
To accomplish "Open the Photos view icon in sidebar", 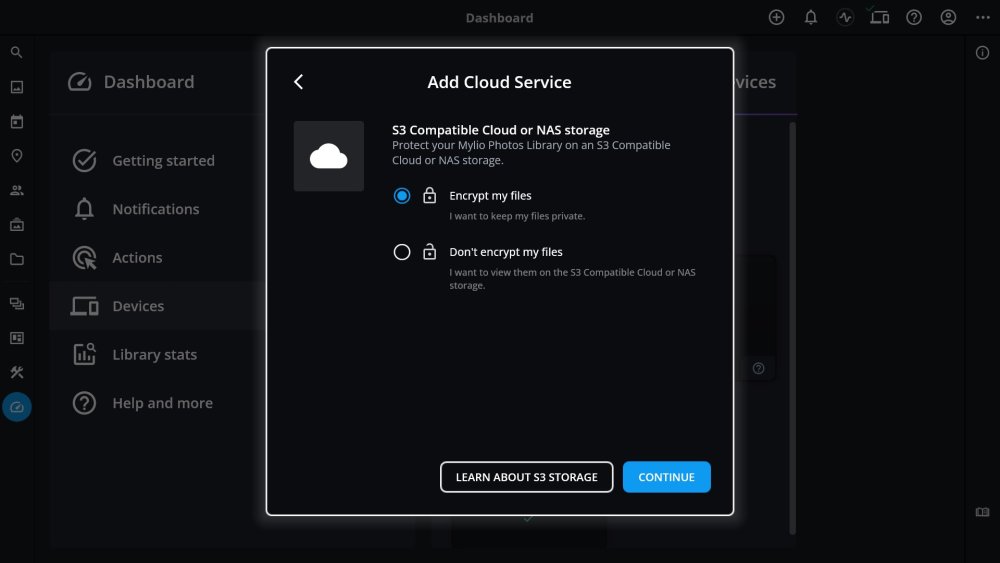I will tap(17, 87).
